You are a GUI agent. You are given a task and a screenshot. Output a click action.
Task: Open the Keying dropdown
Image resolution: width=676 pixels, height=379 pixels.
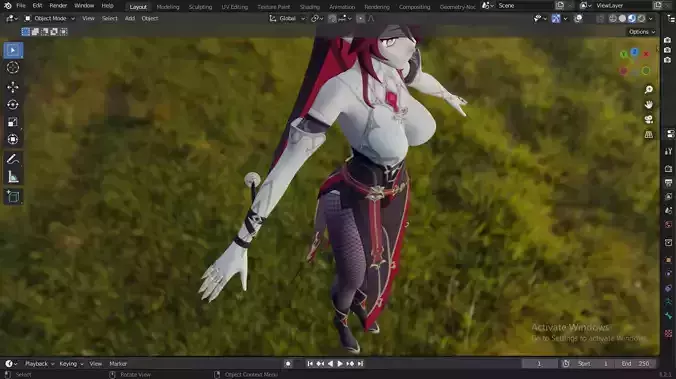pos(71,363)
